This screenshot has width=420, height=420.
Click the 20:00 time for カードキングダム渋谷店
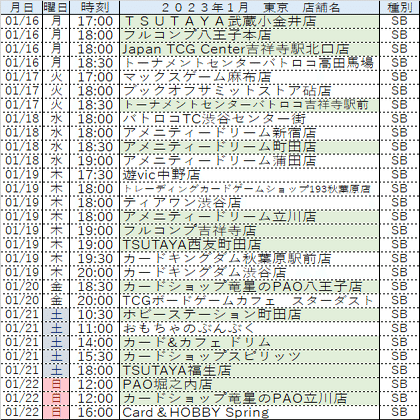[95, 273]
